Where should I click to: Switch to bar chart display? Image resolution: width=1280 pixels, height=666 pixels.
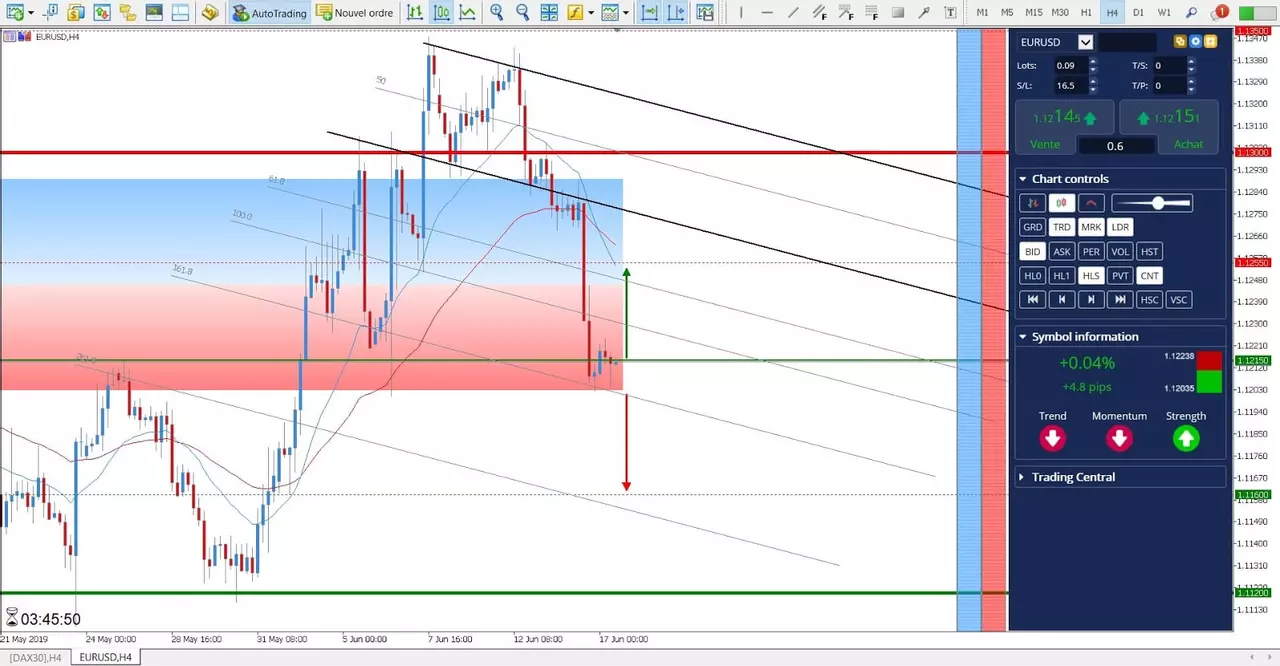(415, 12)
